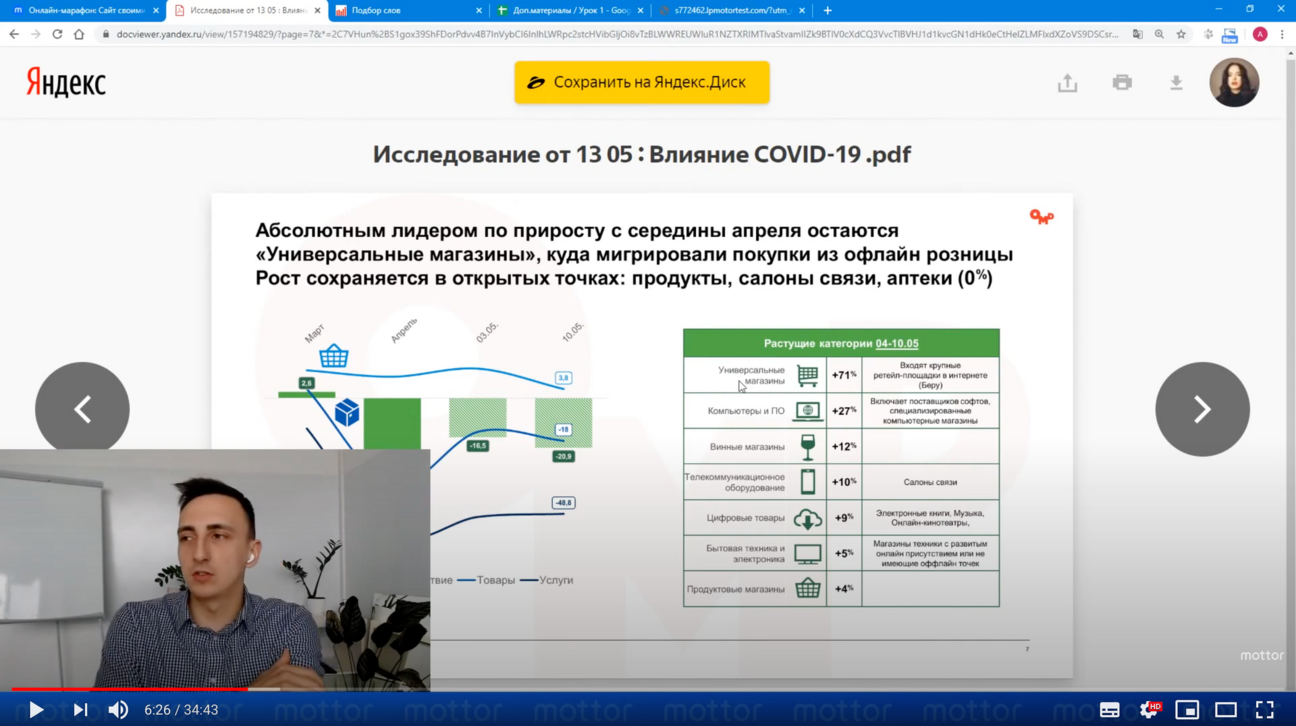Save document to Яндекс.Диск
1296x726 pixels.
pos(642,82)
